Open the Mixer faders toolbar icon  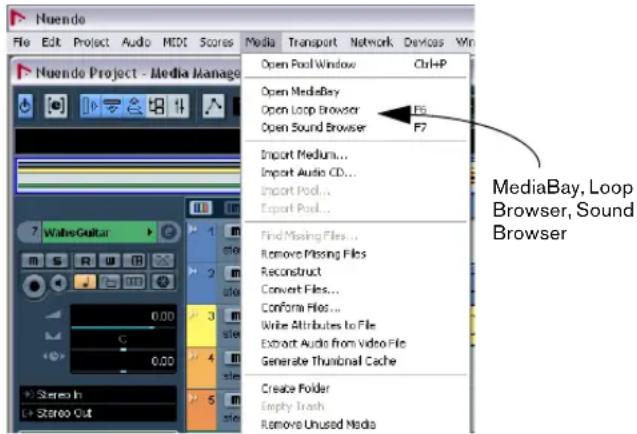(x=179, y=106)
